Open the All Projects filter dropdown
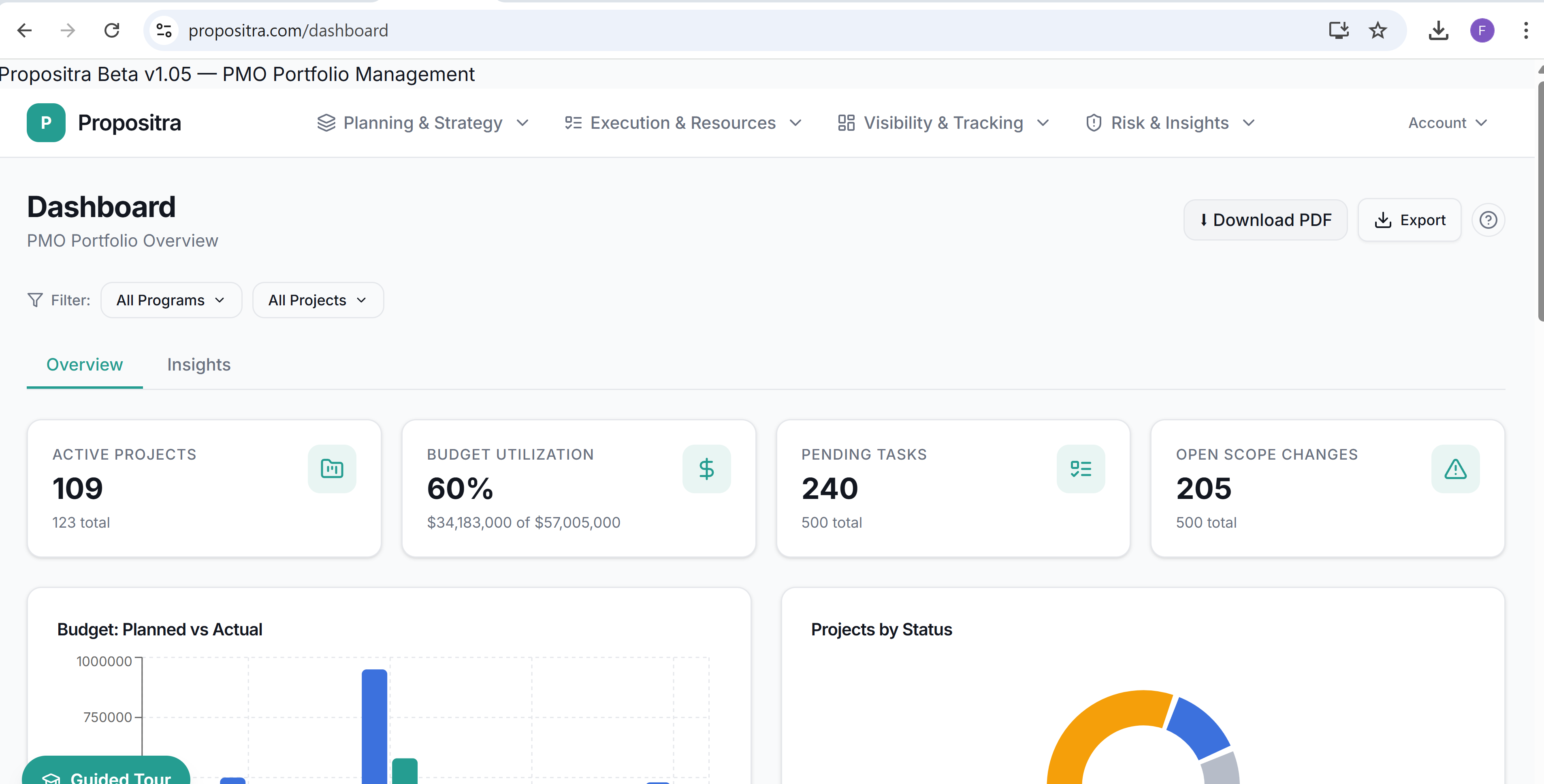The width and height of the screenshot is (1544, 784). [318, 300]
